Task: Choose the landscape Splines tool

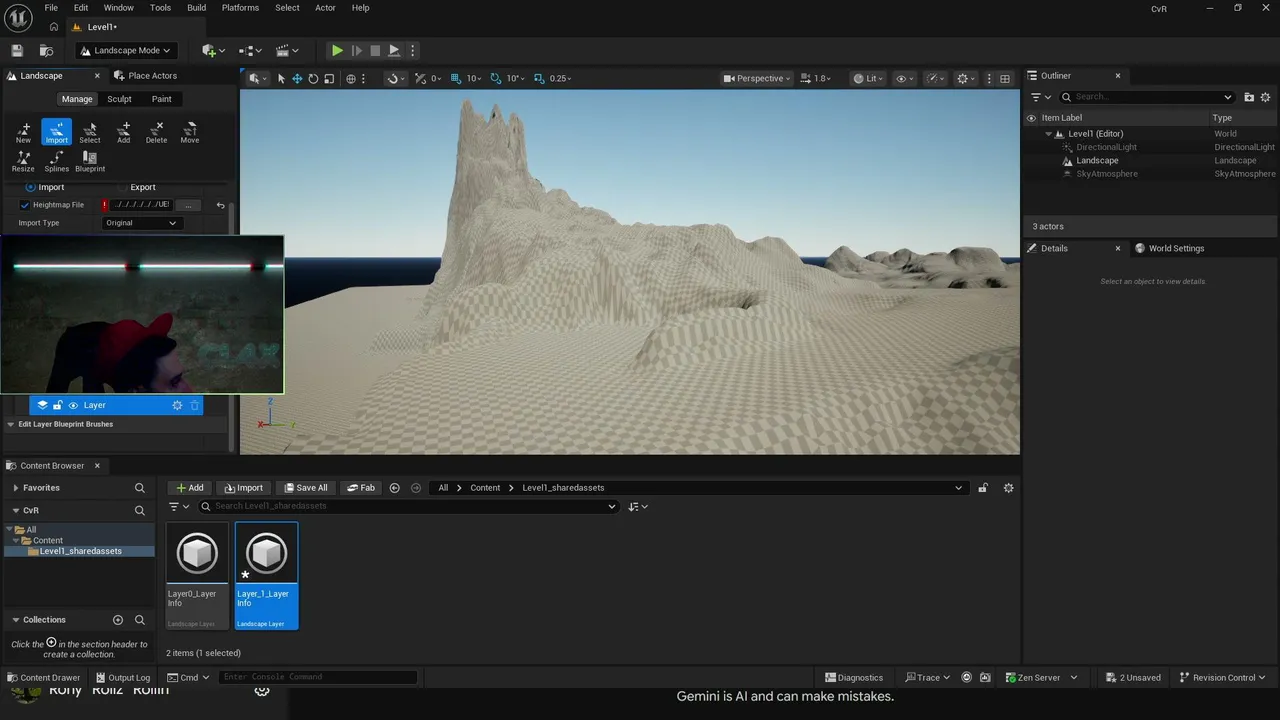Action: point(57,161)
